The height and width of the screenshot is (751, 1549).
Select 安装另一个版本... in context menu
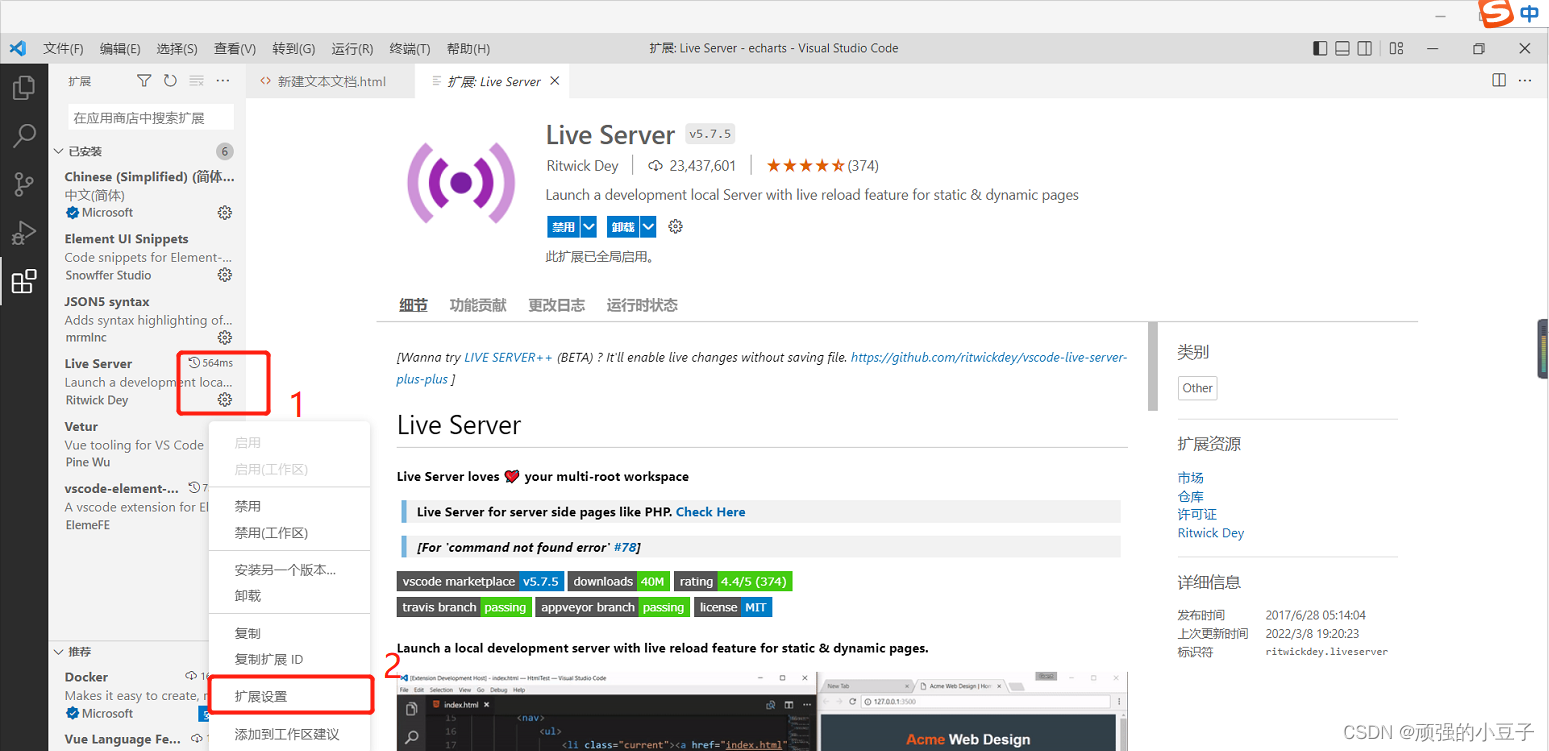tap(290, 570)
